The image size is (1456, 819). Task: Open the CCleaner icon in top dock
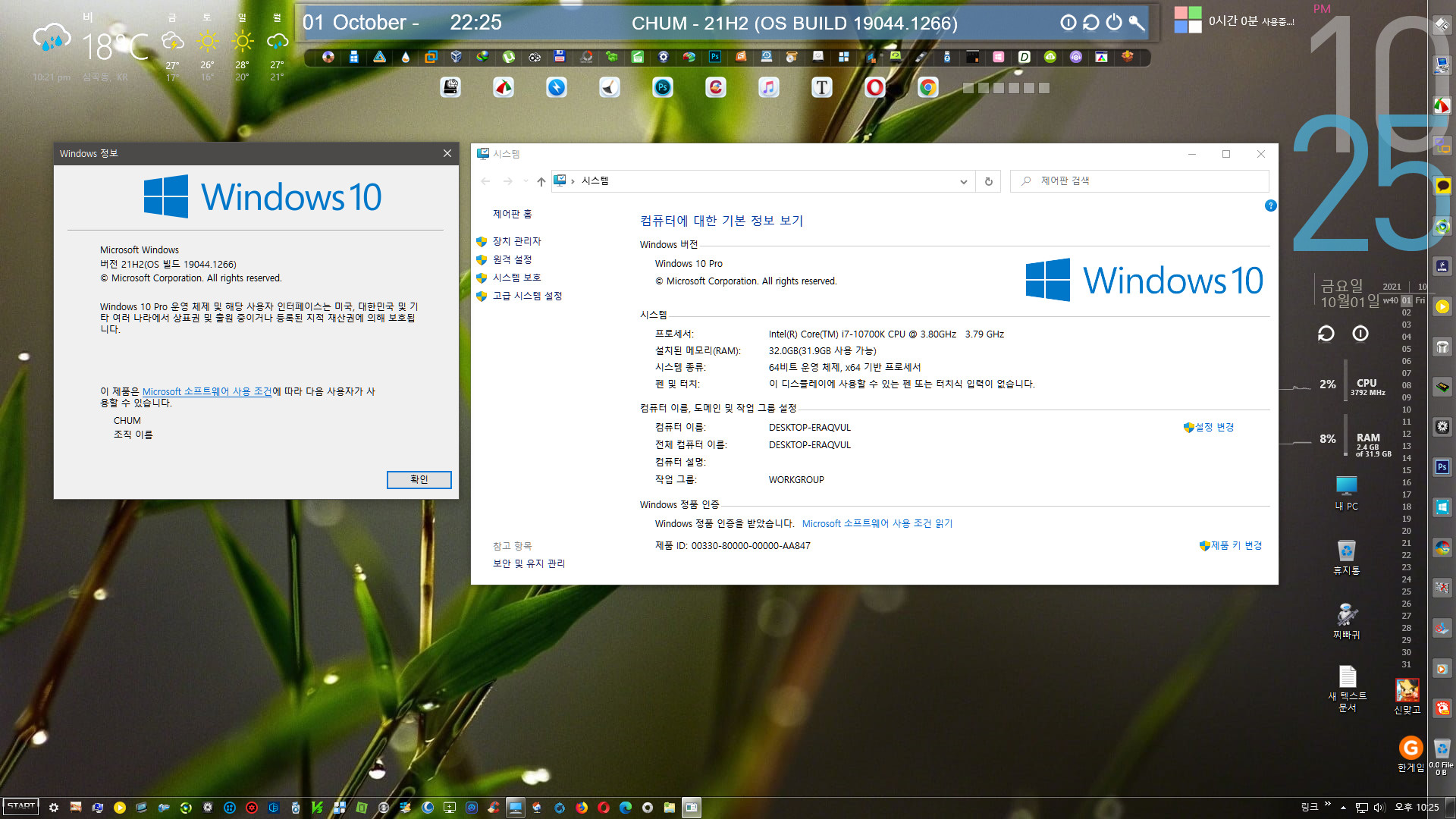pyautogui.click(x=715, y=88)
